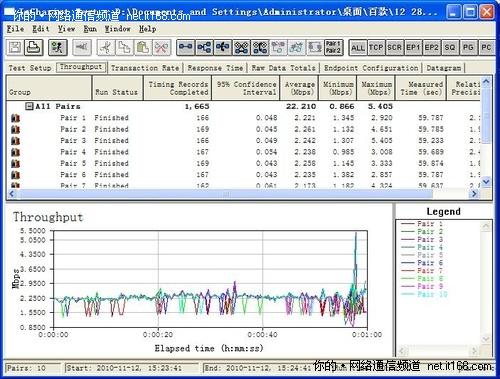
Task: Click the Run test runner icon
Action: tap(58, 47)
